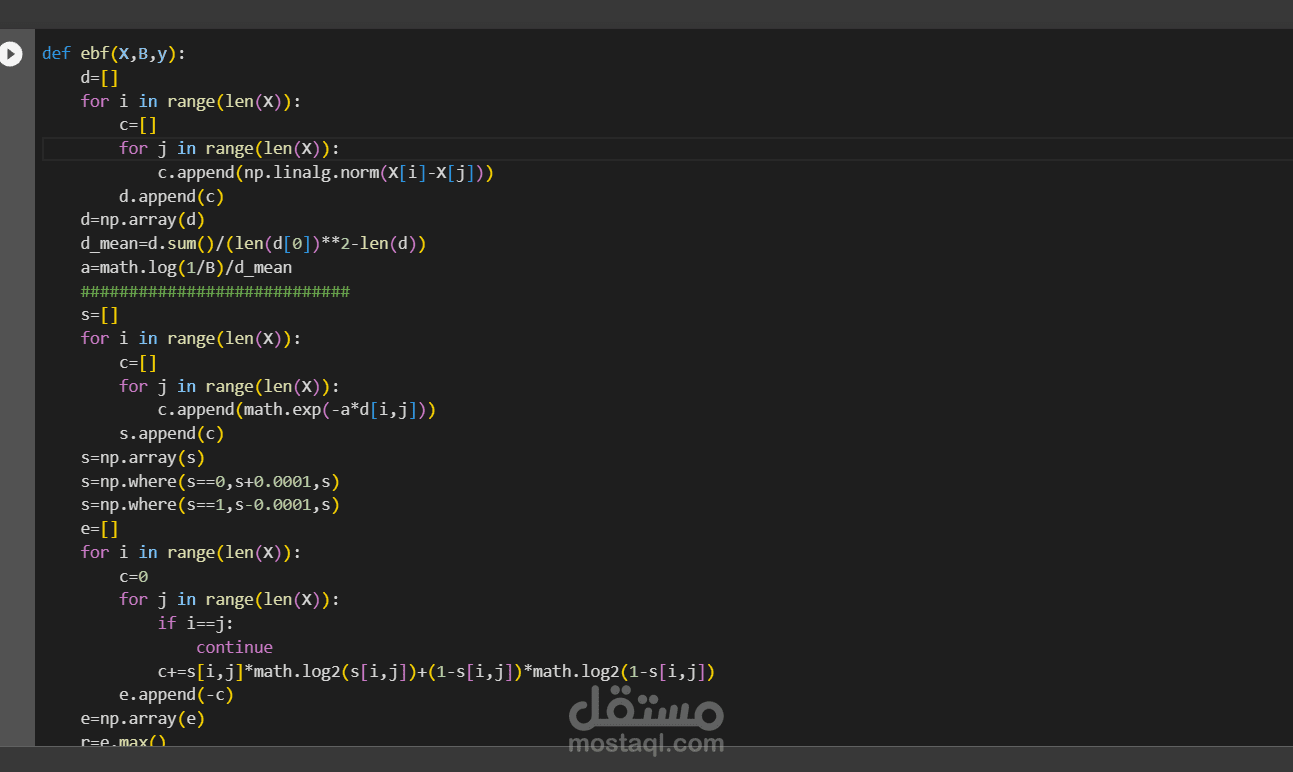Screen dimensions: 1293x772
Task: Click the 'c=0' line
Action: tap(133, 576)
